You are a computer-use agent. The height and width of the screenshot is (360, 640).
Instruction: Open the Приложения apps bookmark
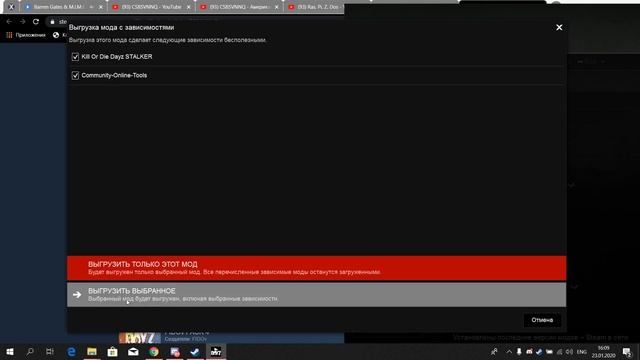tap(26, 35)
